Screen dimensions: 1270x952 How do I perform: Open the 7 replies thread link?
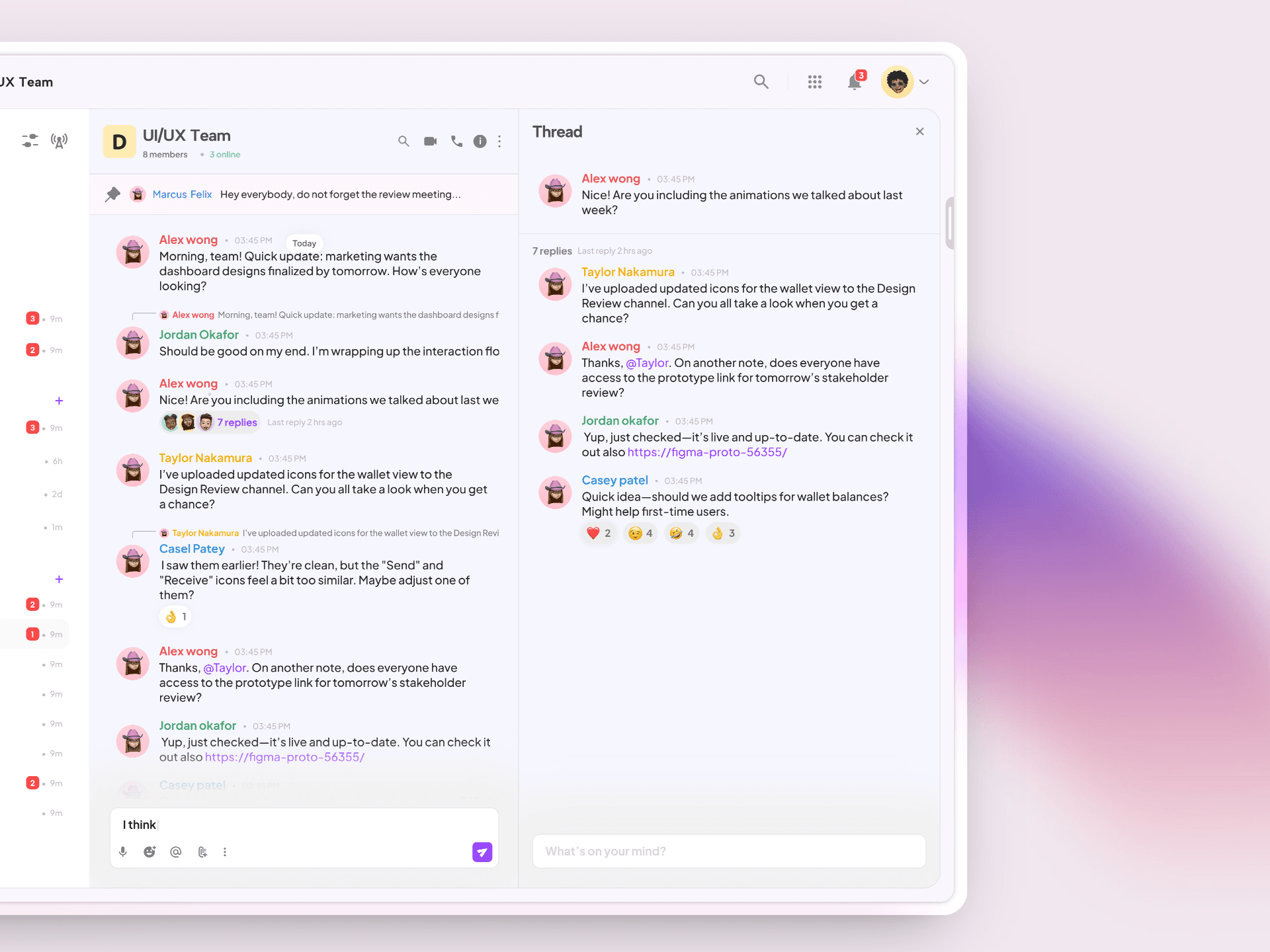click(x=237, y=422)
